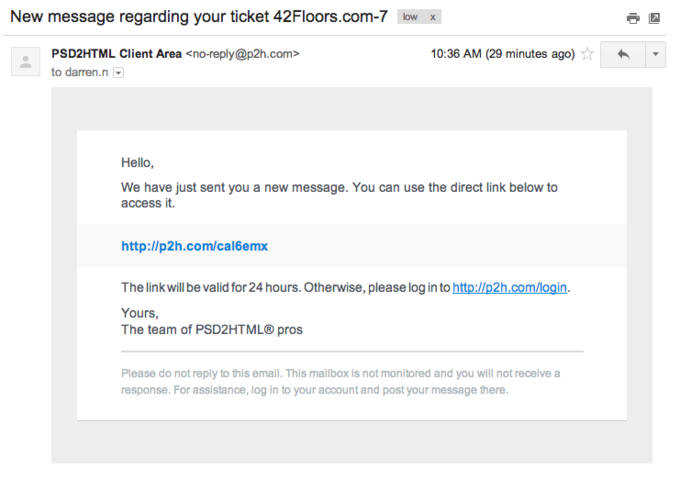The image size is (680, 480).
Task: Click 'The team of PSD2HTML pros' signature
Action: pyautogui.click(x=212, y=330)
